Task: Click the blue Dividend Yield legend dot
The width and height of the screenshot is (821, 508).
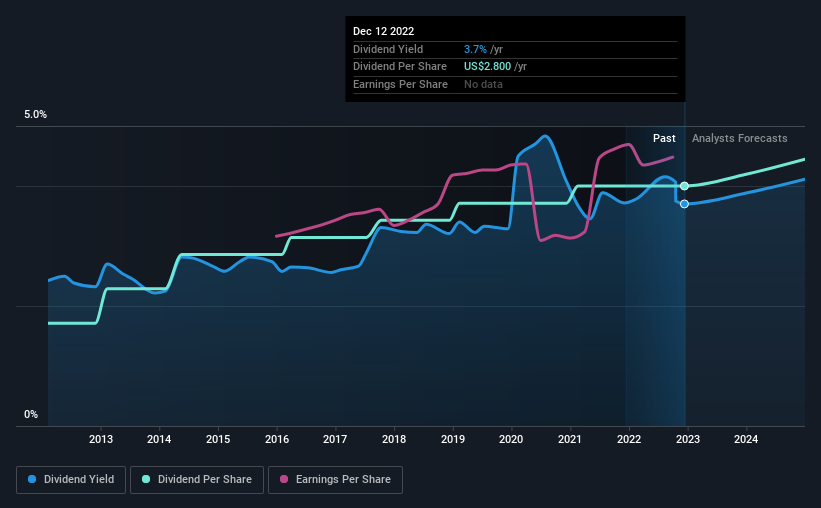Action: (x=32, y=479)
